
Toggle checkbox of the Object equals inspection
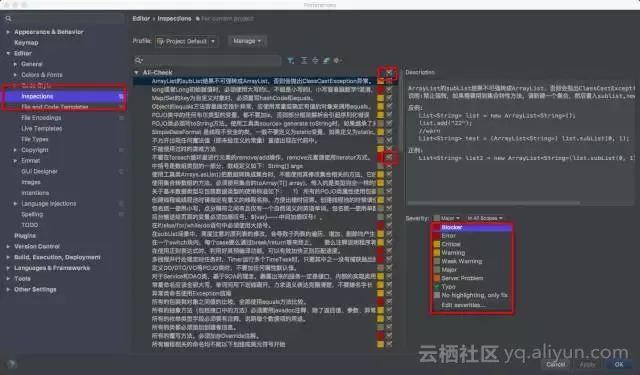pyautogui.click(x=389, y=106)
